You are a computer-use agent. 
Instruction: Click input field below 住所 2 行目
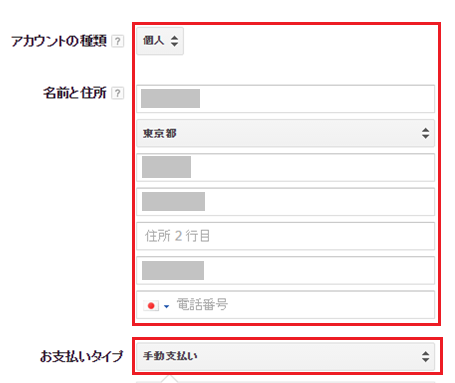click(x=286, y=270)
